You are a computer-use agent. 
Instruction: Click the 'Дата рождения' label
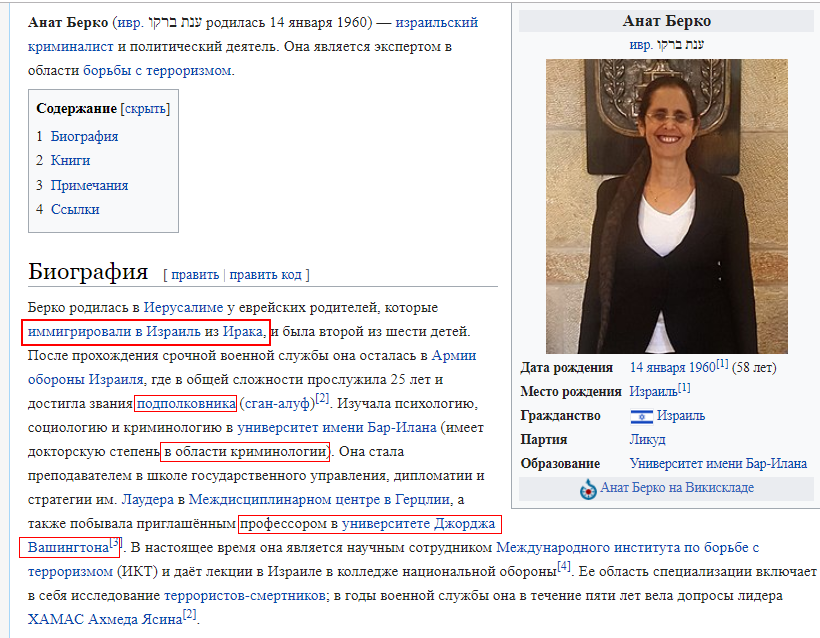566,368
